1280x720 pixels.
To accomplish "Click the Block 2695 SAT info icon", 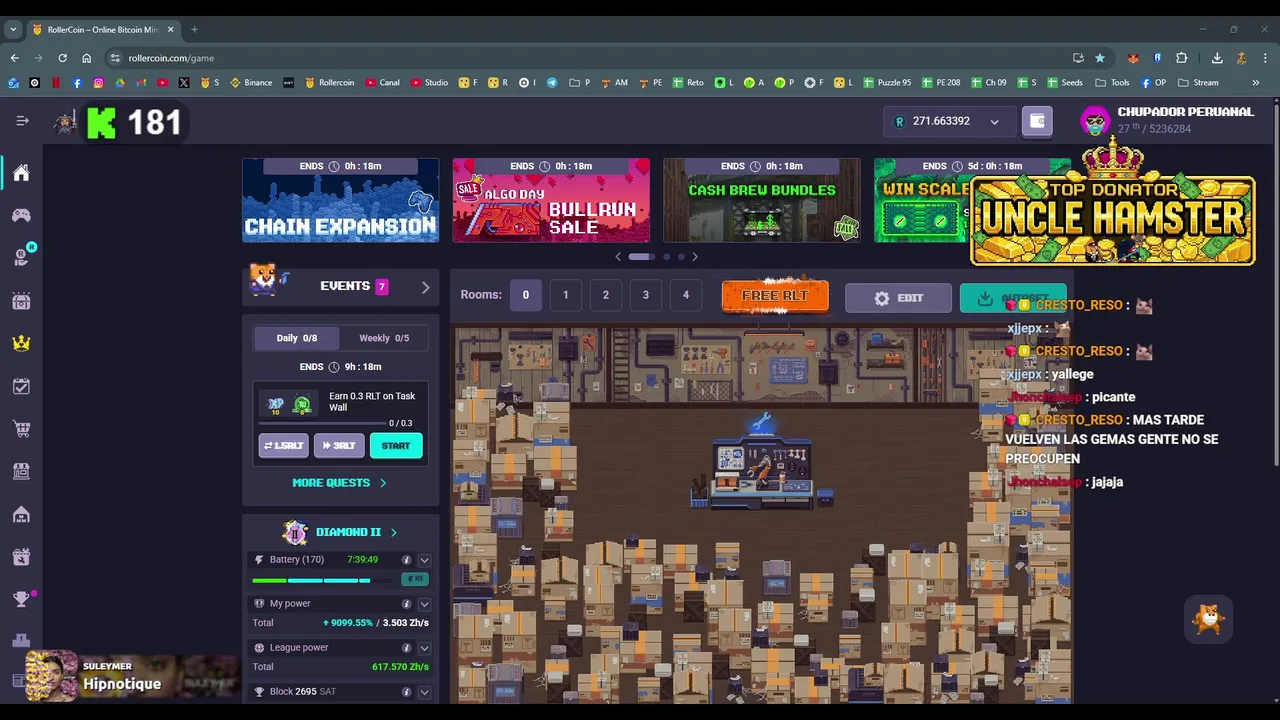I will (406, 692).
